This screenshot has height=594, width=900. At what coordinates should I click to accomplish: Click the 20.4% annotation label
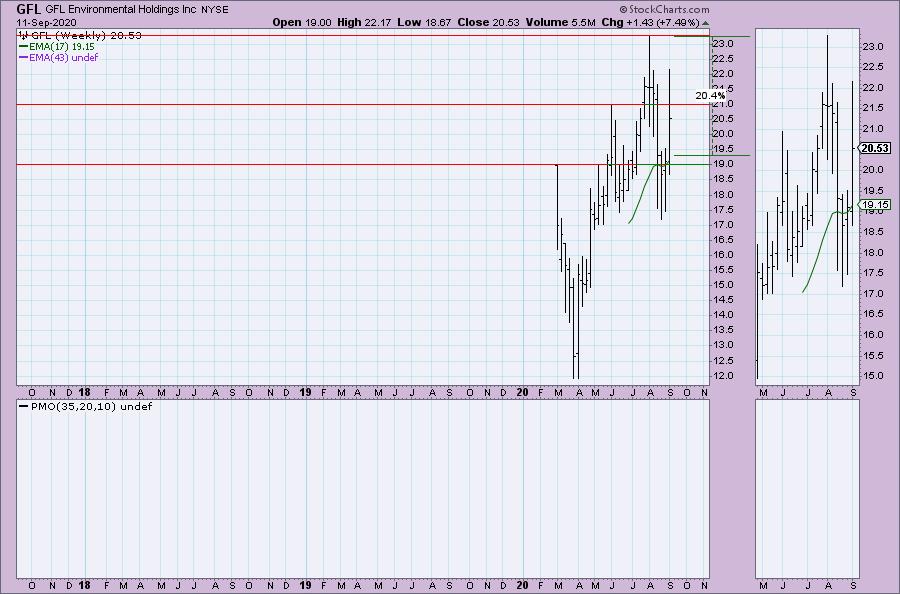(710, 95)
